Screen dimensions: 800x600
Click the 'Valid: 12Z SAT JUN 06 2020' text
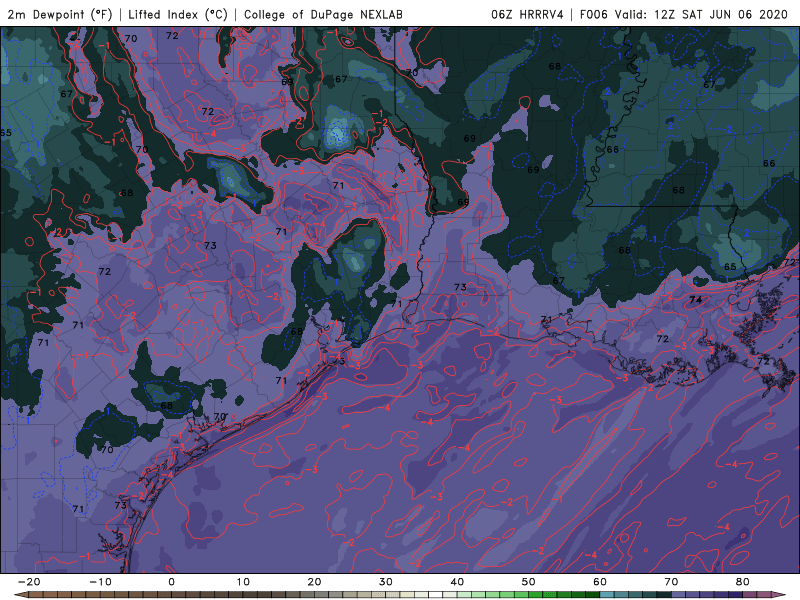point(701,14)
